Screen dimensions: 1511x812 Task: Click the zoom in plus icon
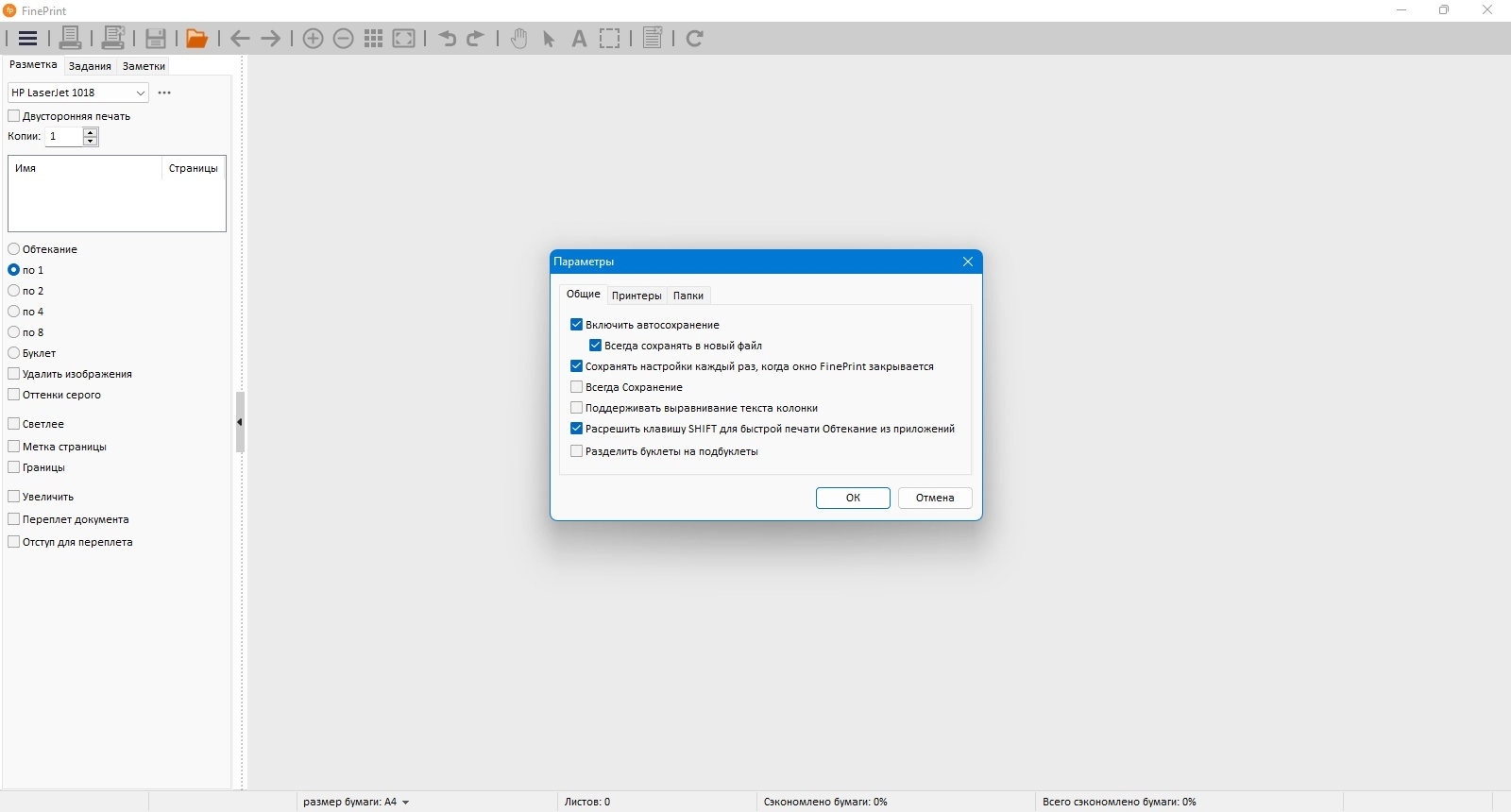(314, 39)
